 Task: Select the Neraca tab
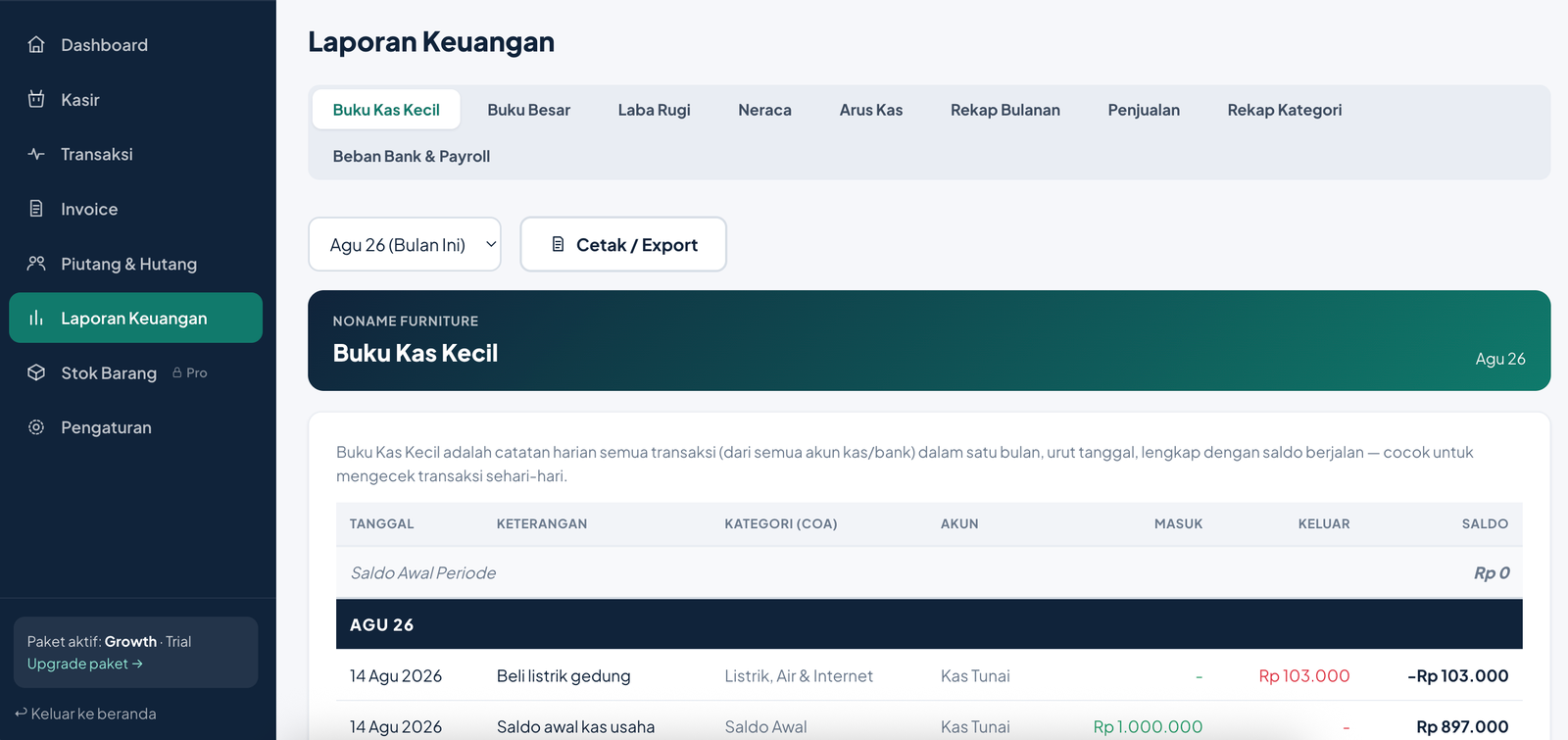click(764, 110)
